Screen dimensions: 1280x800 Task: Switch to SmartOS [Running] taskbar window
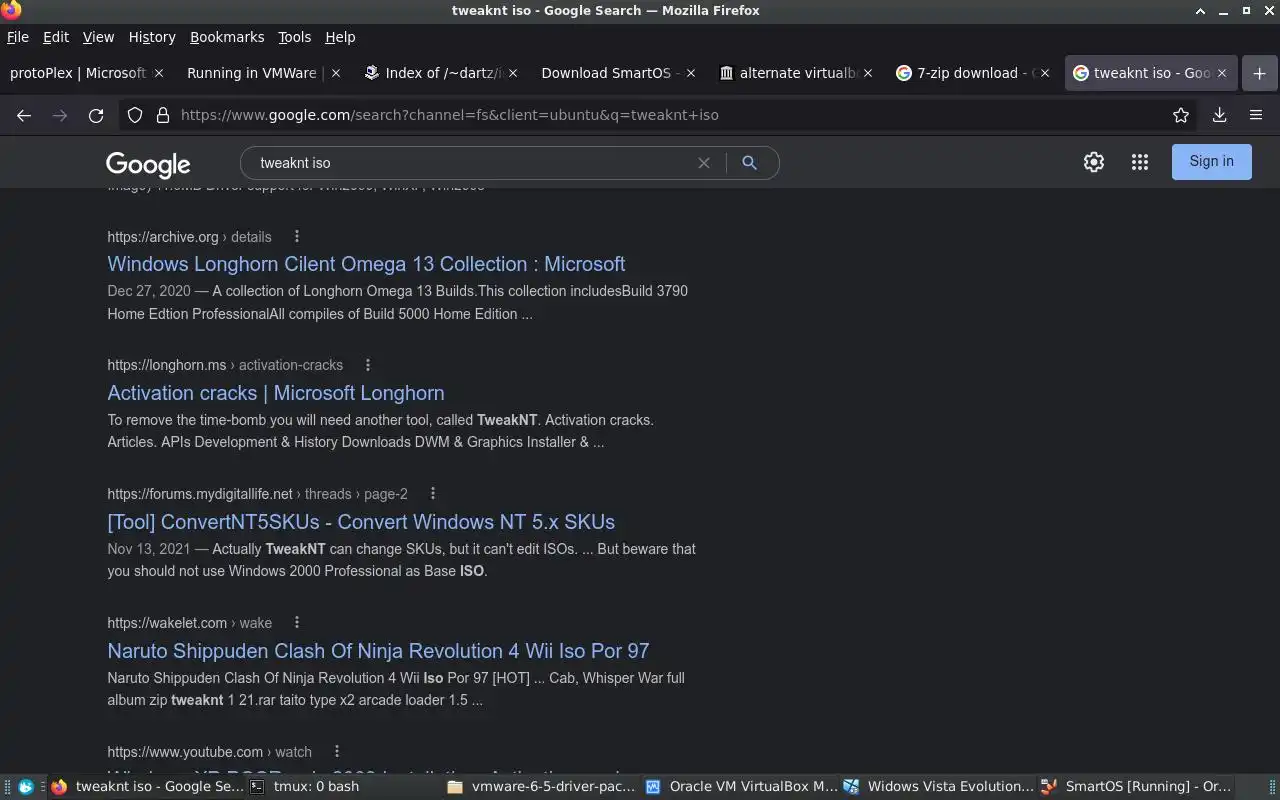pos(1137,787)
